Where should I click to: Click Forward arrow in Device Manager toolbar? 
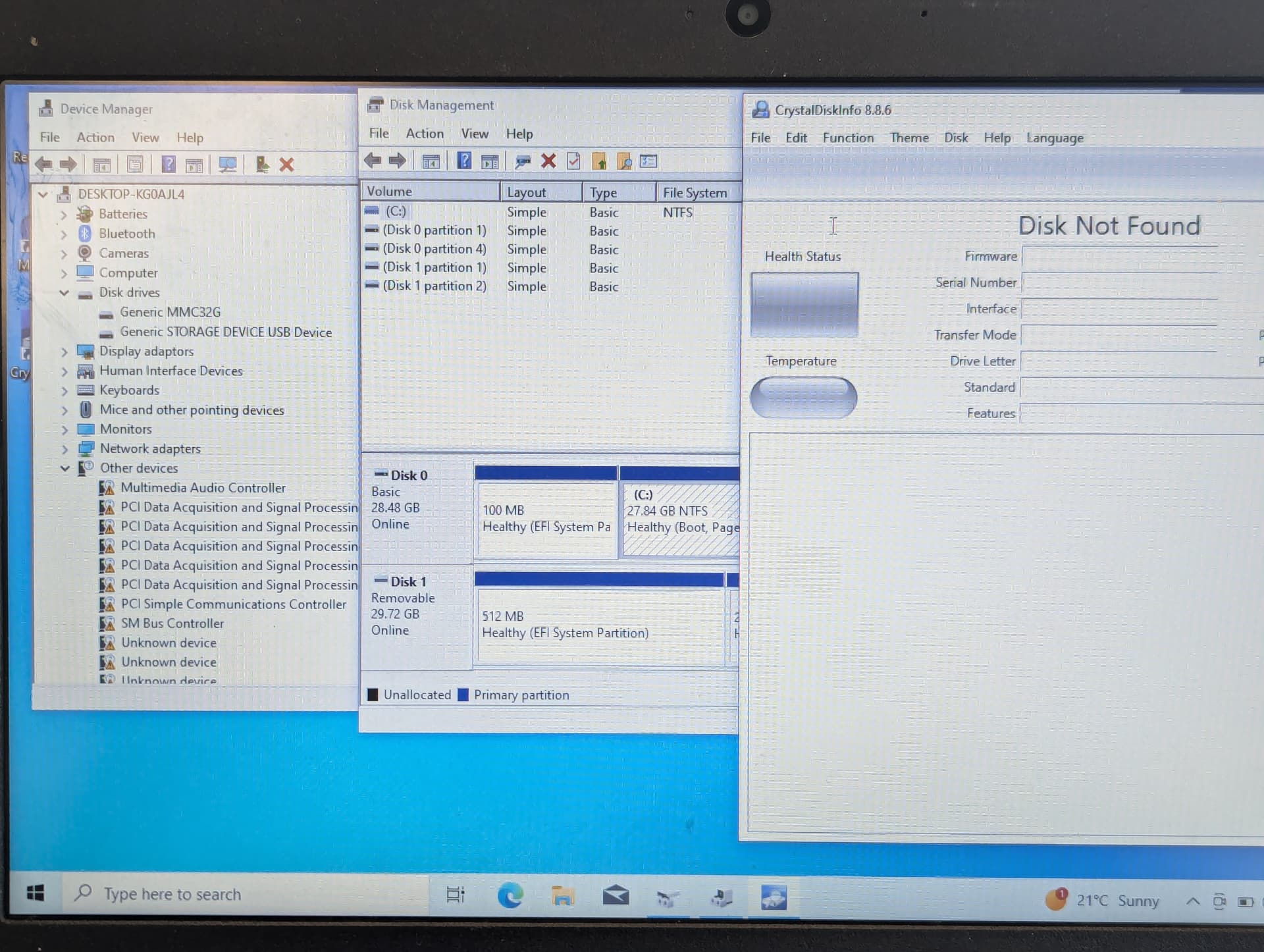68,164
